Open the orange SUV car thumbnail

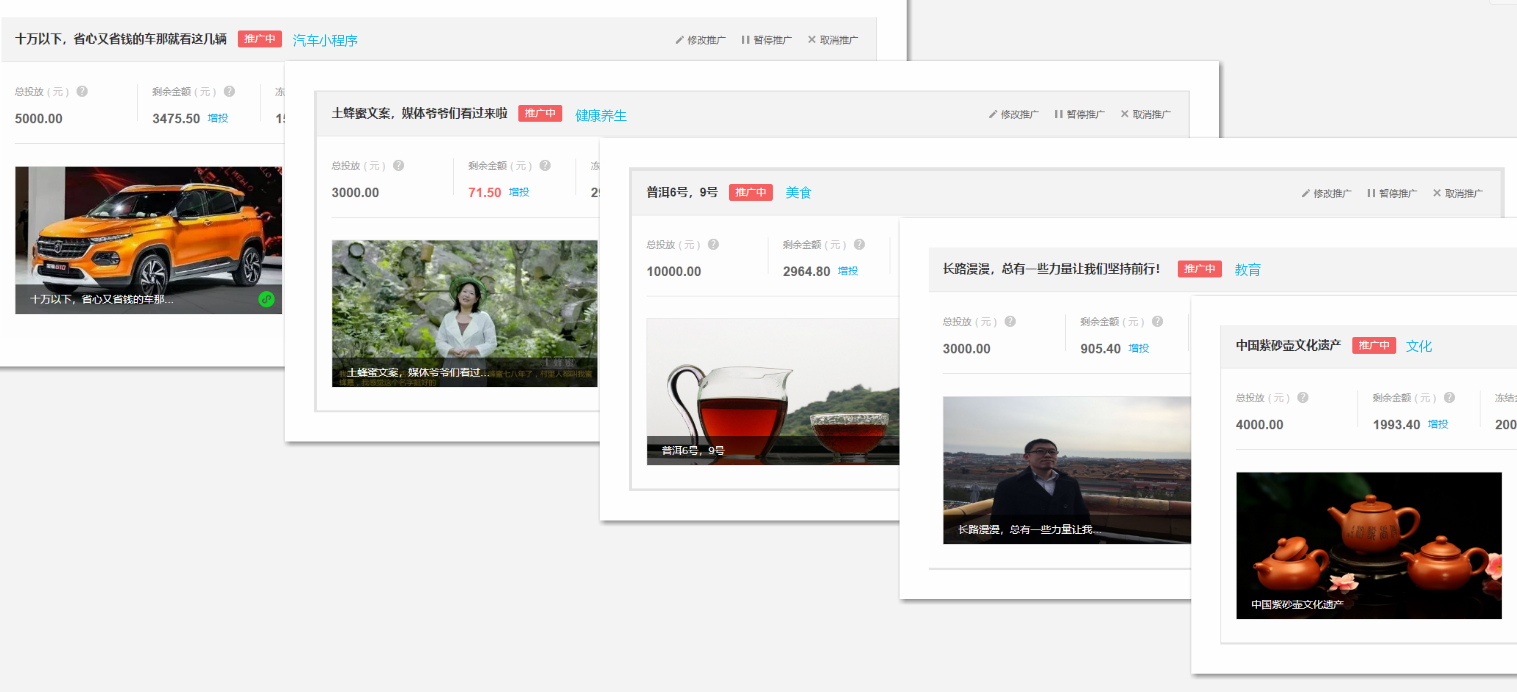(x=149, y=240)
